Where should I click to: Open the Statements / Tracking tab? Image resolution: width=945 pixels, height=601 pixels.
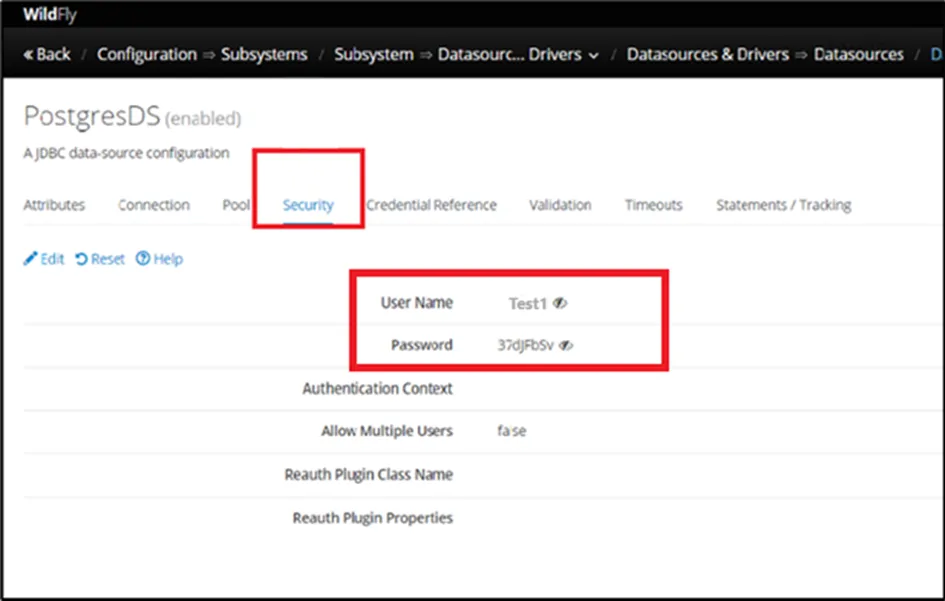[x=783, y=205]
